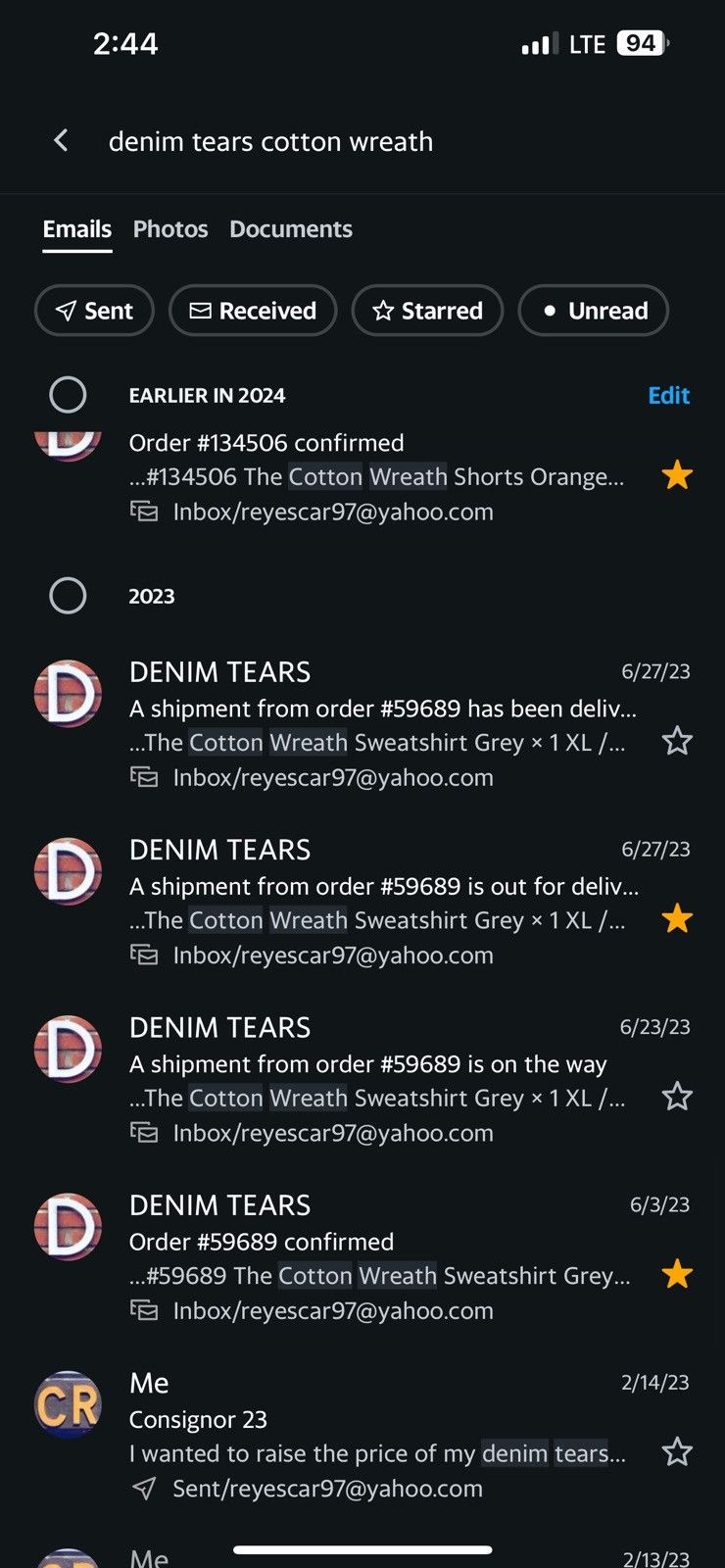The height and width of the screenshot is (1568, 725).
Task: Unstar the Order #134506 confirmed email
Action: click(x=677, y=476)
